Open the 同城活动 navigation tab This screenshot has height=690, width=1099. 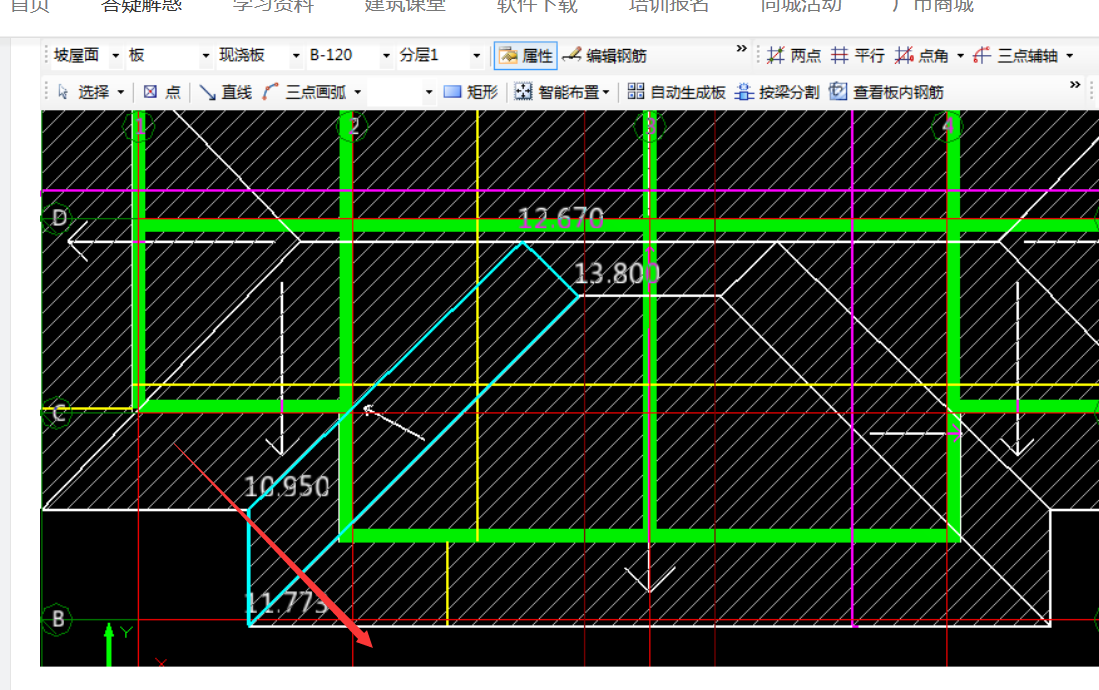800,6
